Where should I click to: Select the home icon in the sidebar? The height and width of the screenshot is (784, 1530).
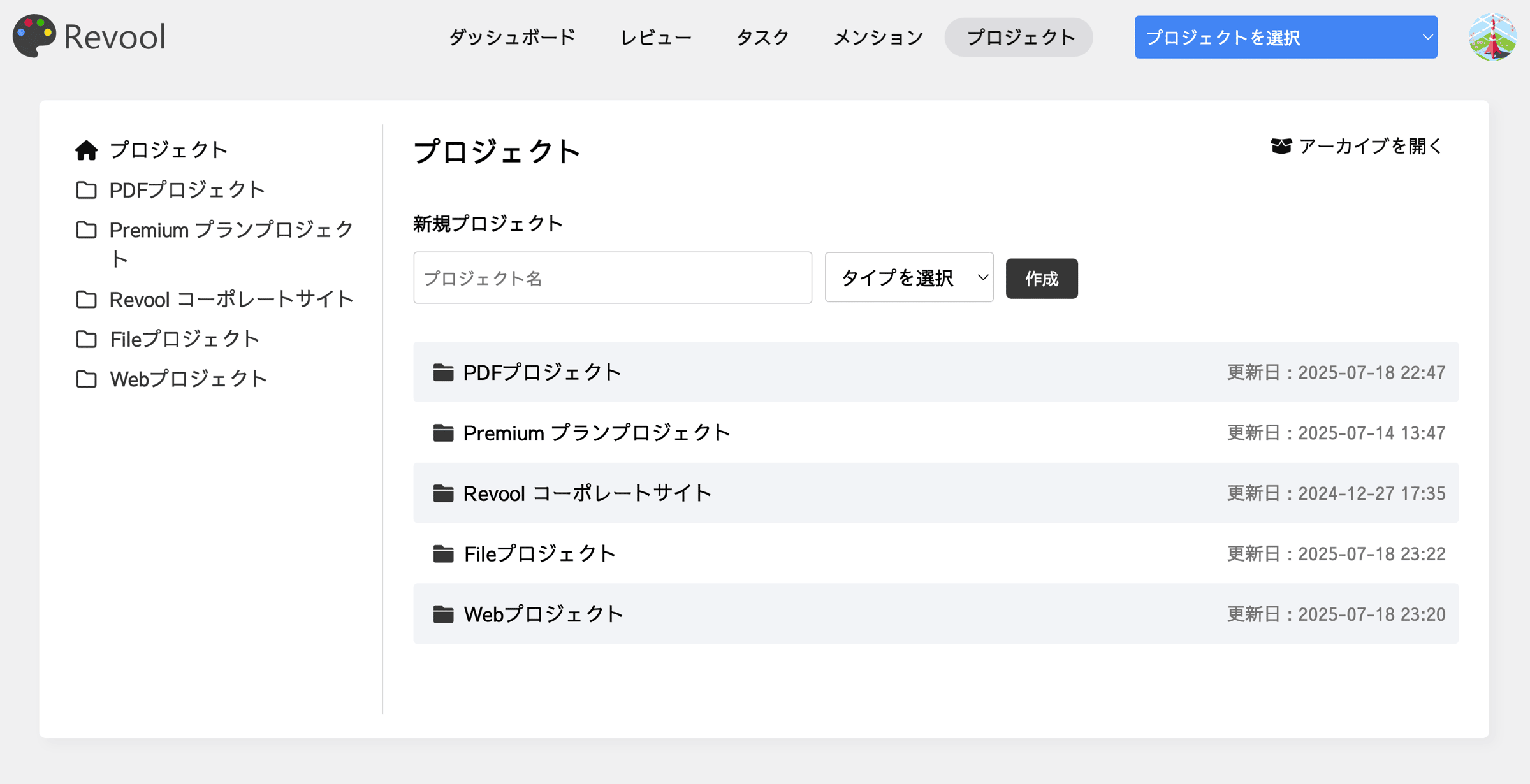(87, 149)
